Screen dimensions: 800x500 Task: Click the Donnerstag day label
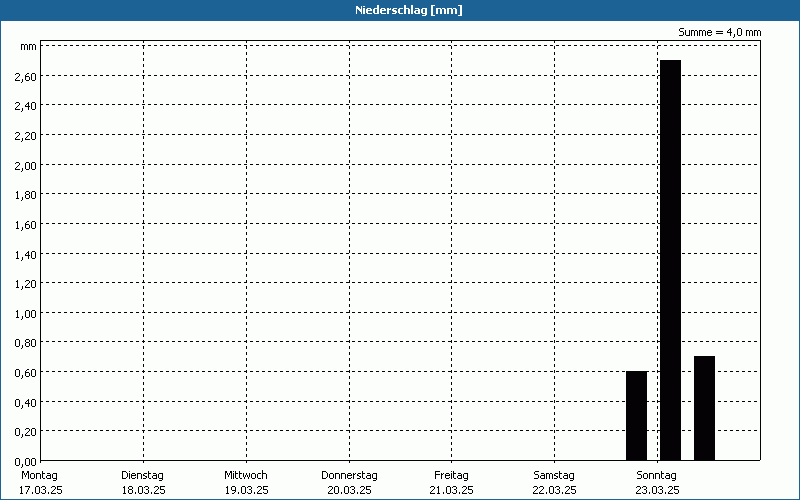[349, 476]
